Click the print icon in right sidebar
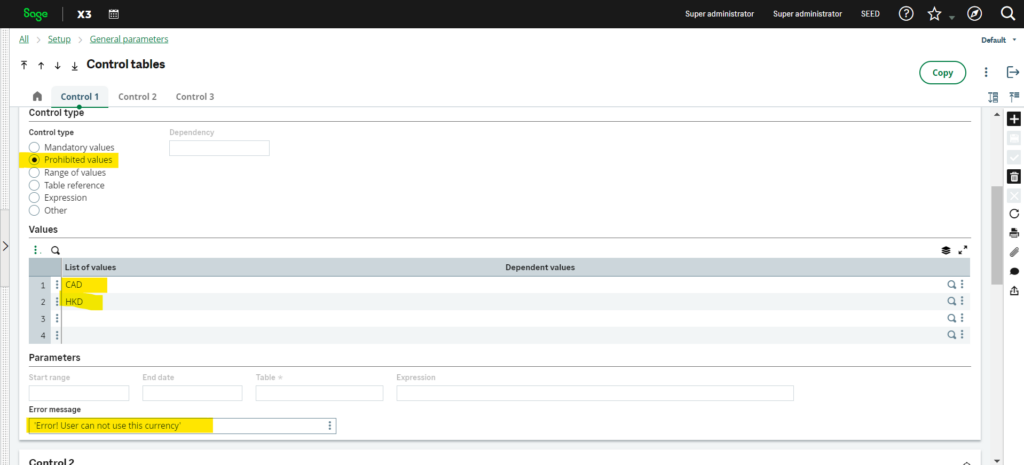The width and height of the screenshot is (1024, 465). pos(1014,233)
